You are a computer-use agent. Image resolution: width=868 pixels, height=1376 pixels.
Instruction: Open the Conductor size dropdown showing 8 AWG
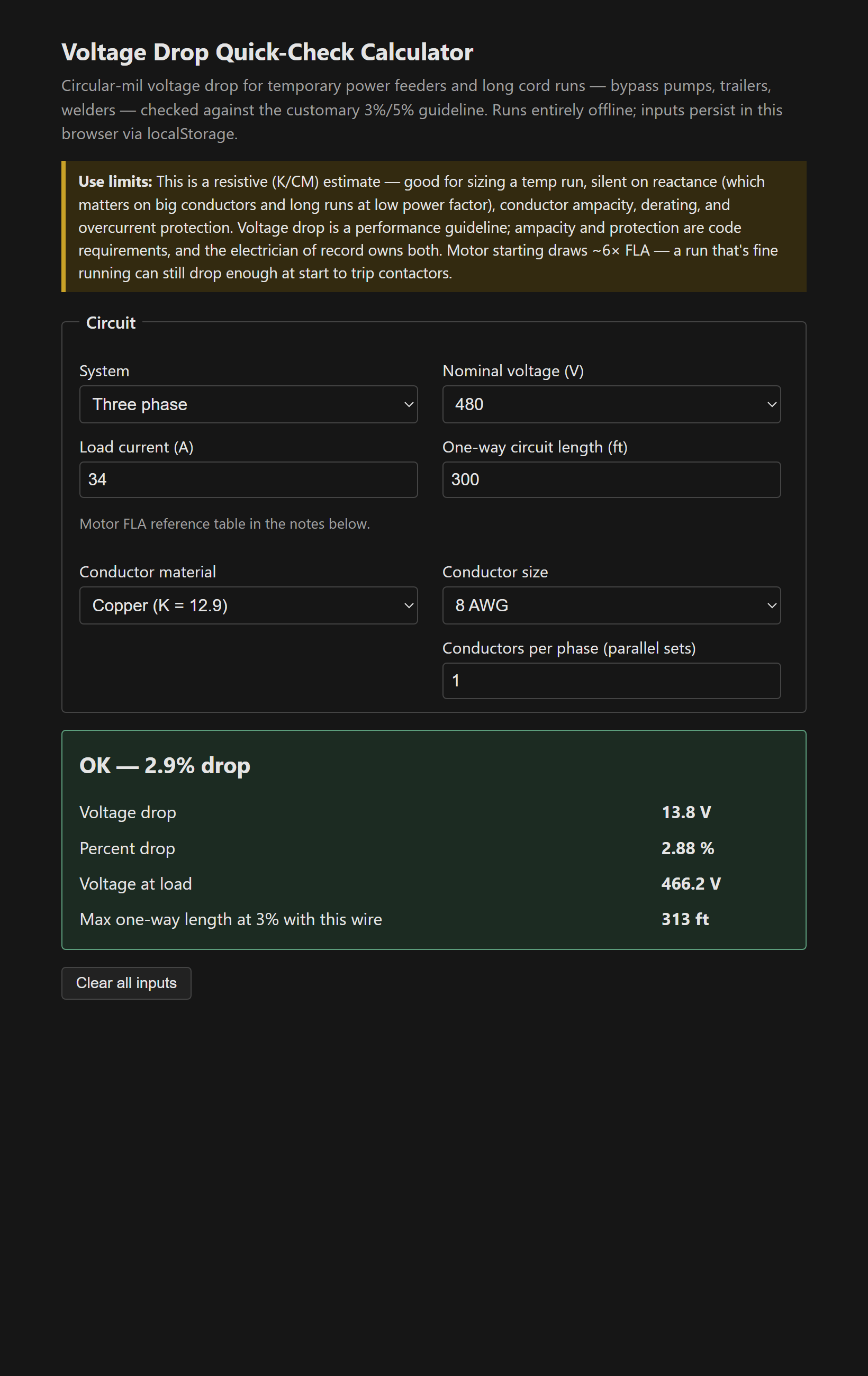(611, 605)
